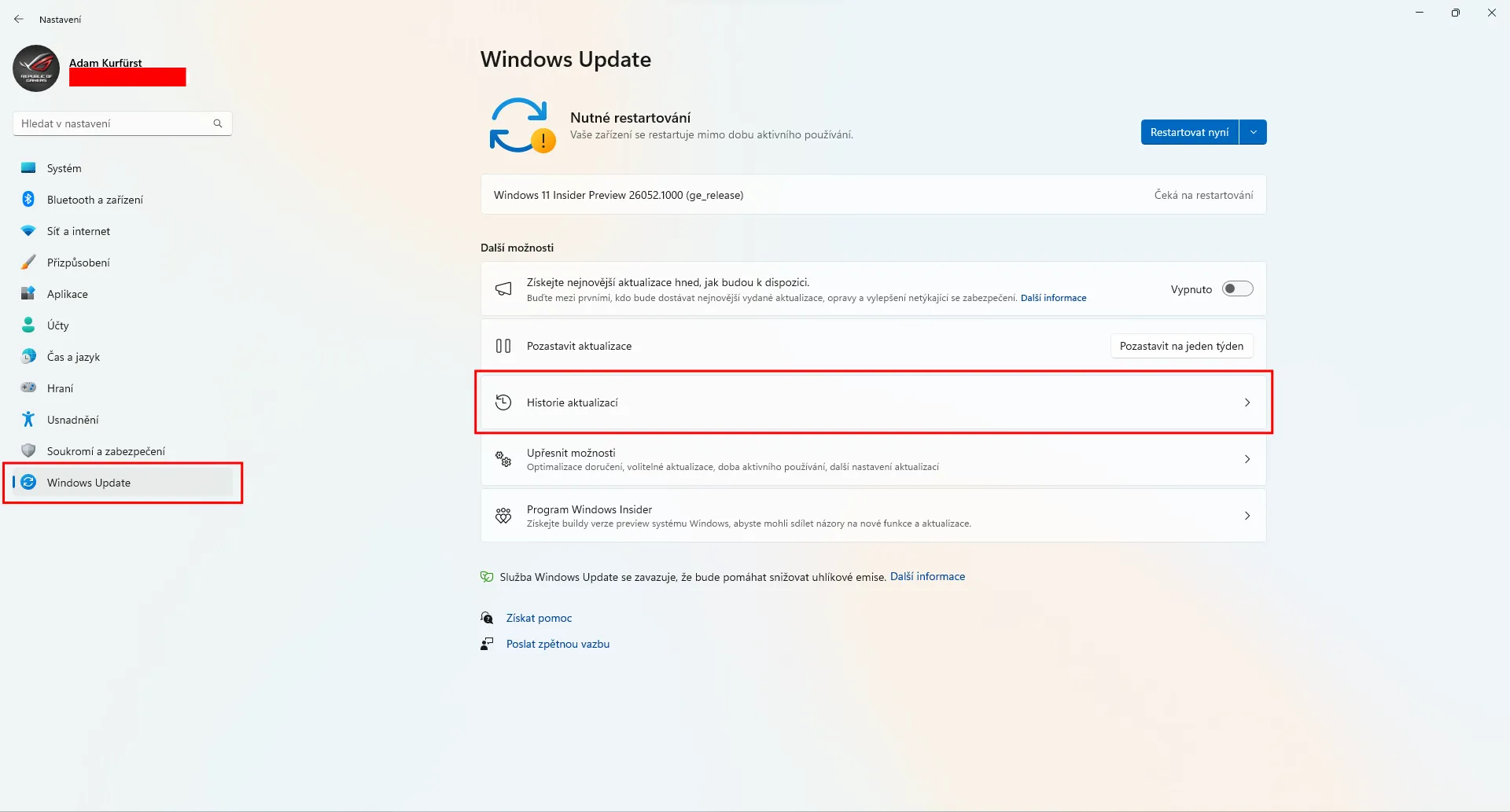Click the Windows 11 Insider Preview 26052.1000 update row
Viewport: 1510px width, 812px height.
(x=873, y=195)
